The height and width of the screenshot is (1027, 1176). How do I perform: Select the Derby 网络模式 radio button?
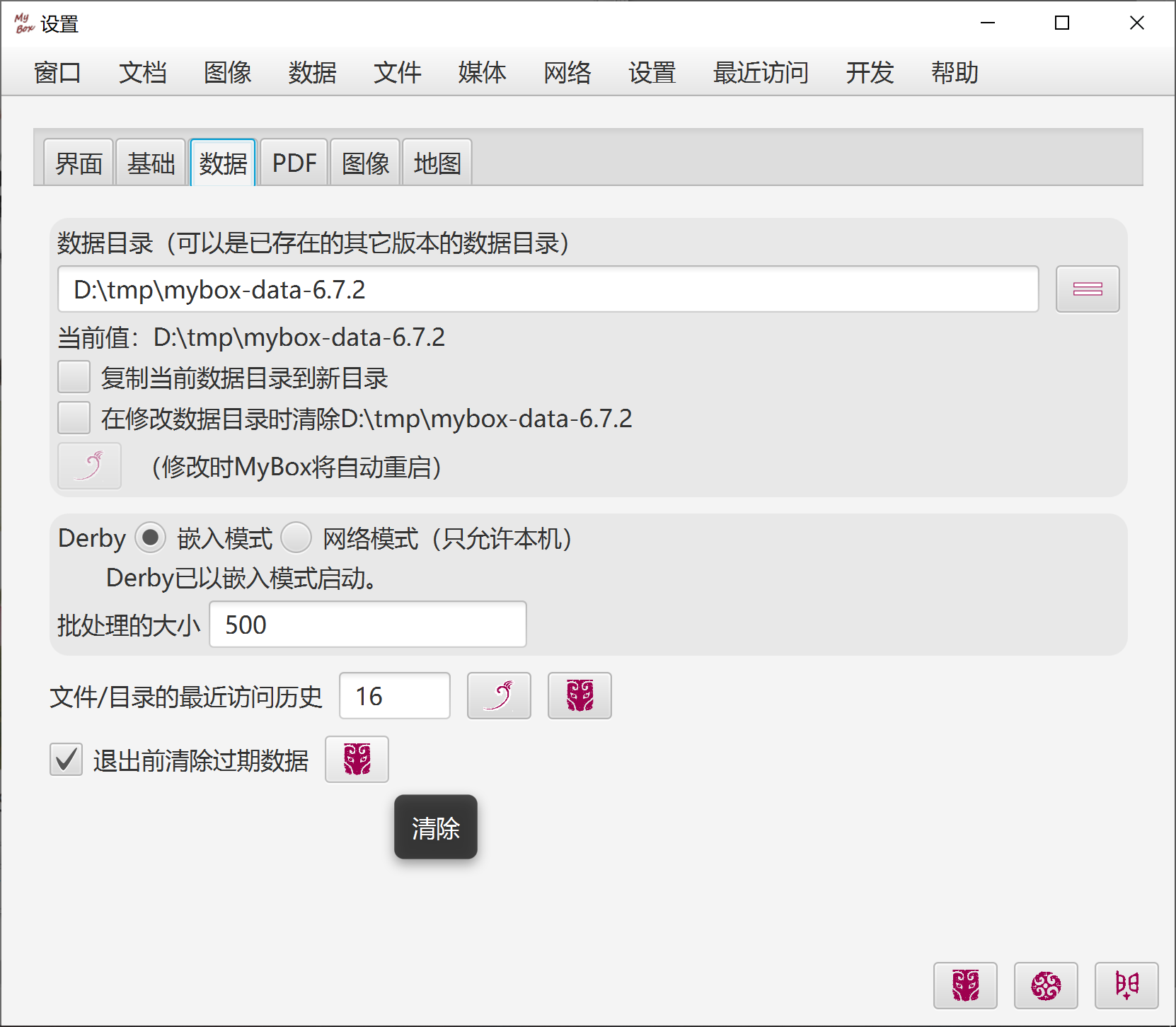[296, 538]
